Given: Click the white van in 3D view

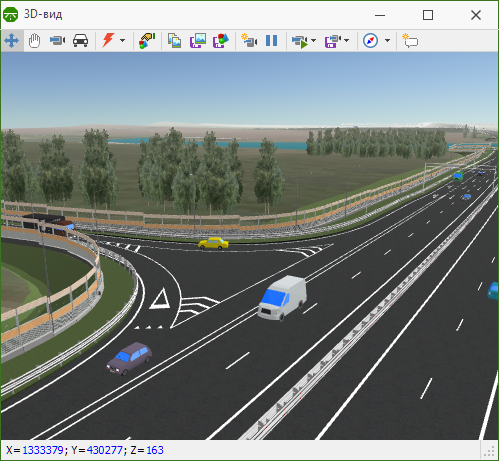Looking at the screenshot, I should point(282,298).
